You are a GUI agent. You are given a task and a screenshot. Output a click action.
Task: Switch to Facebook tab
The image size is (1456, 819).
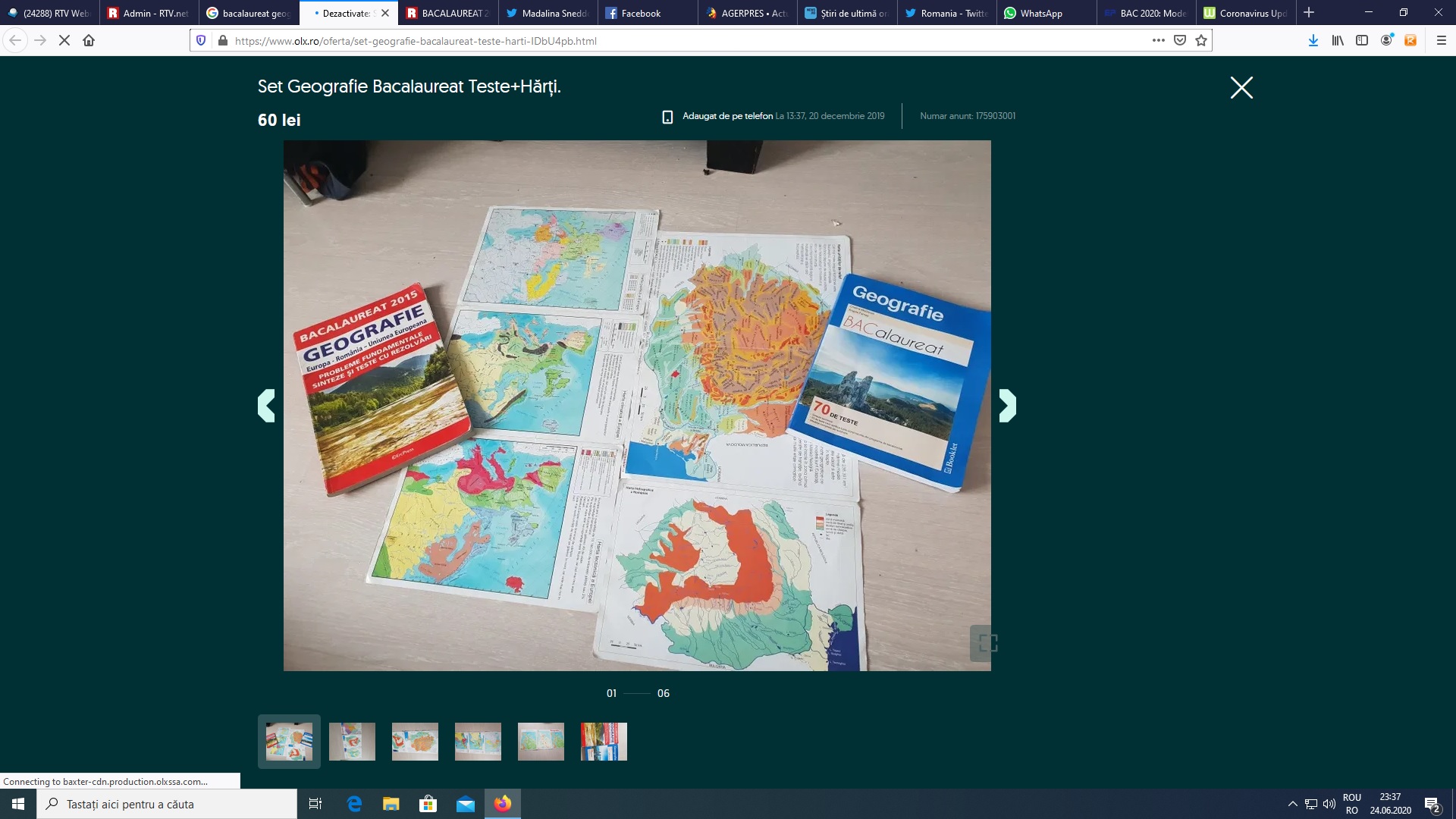647,14
